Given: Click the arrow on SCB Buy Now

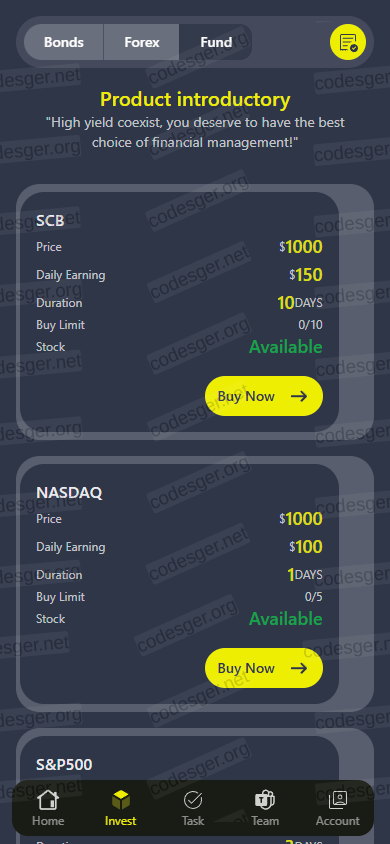Looking at the screenshot, I should (x=299, y=396).
